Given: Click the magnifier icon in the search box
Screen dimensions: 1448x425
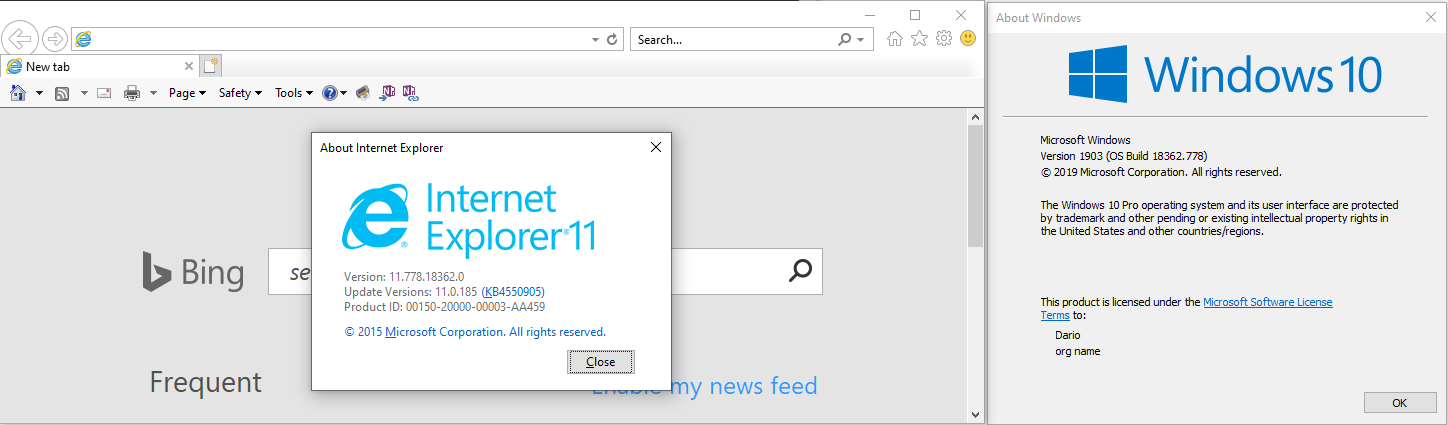Looking at the screenshot, I should [x=845, y=40].
